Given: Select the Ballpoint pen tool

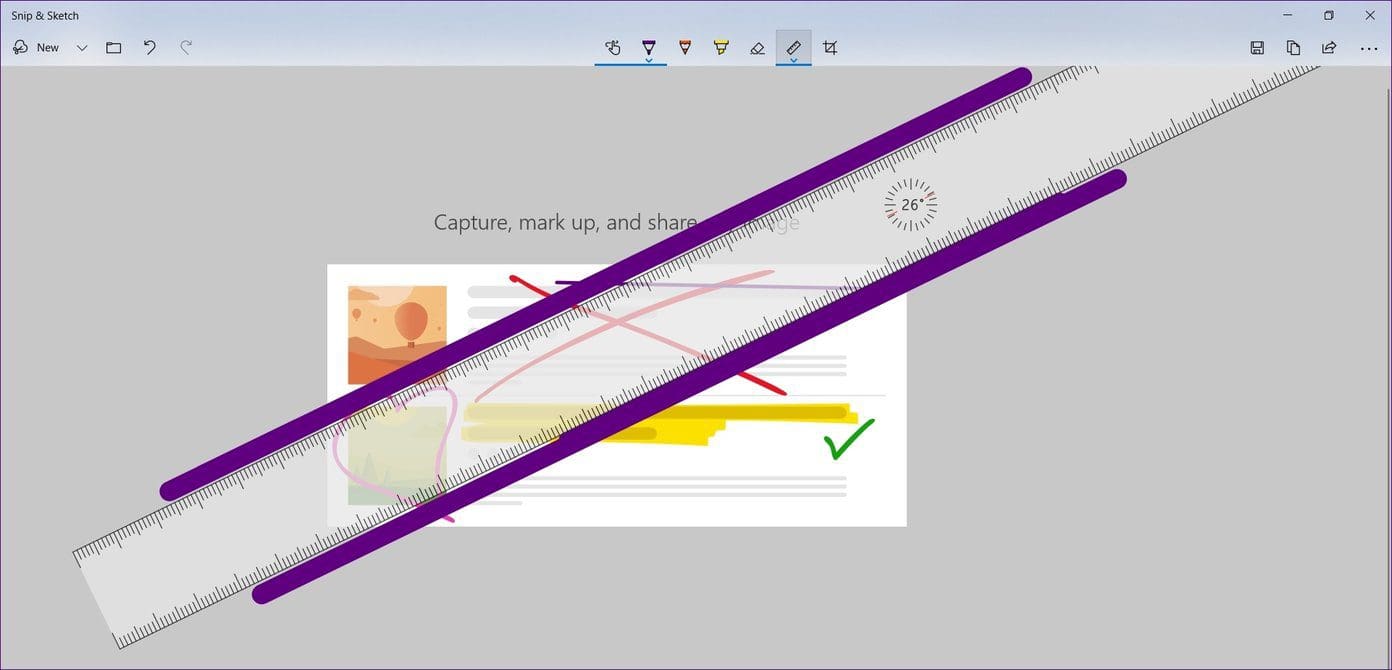Looking at the screenshot, I should 649,45.
